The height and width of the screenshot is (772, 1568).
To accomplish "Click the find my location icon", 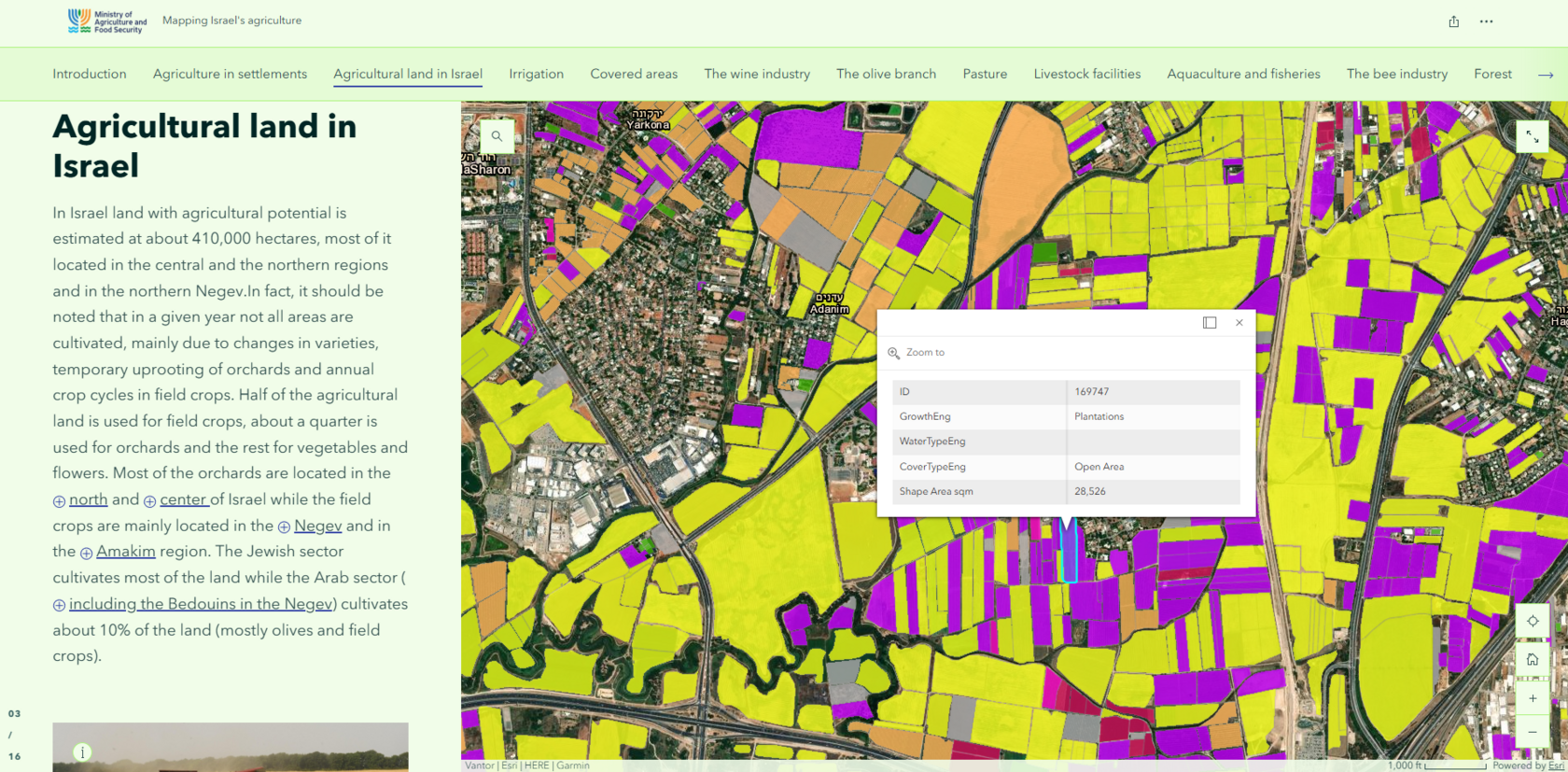I will point(1533,621).
